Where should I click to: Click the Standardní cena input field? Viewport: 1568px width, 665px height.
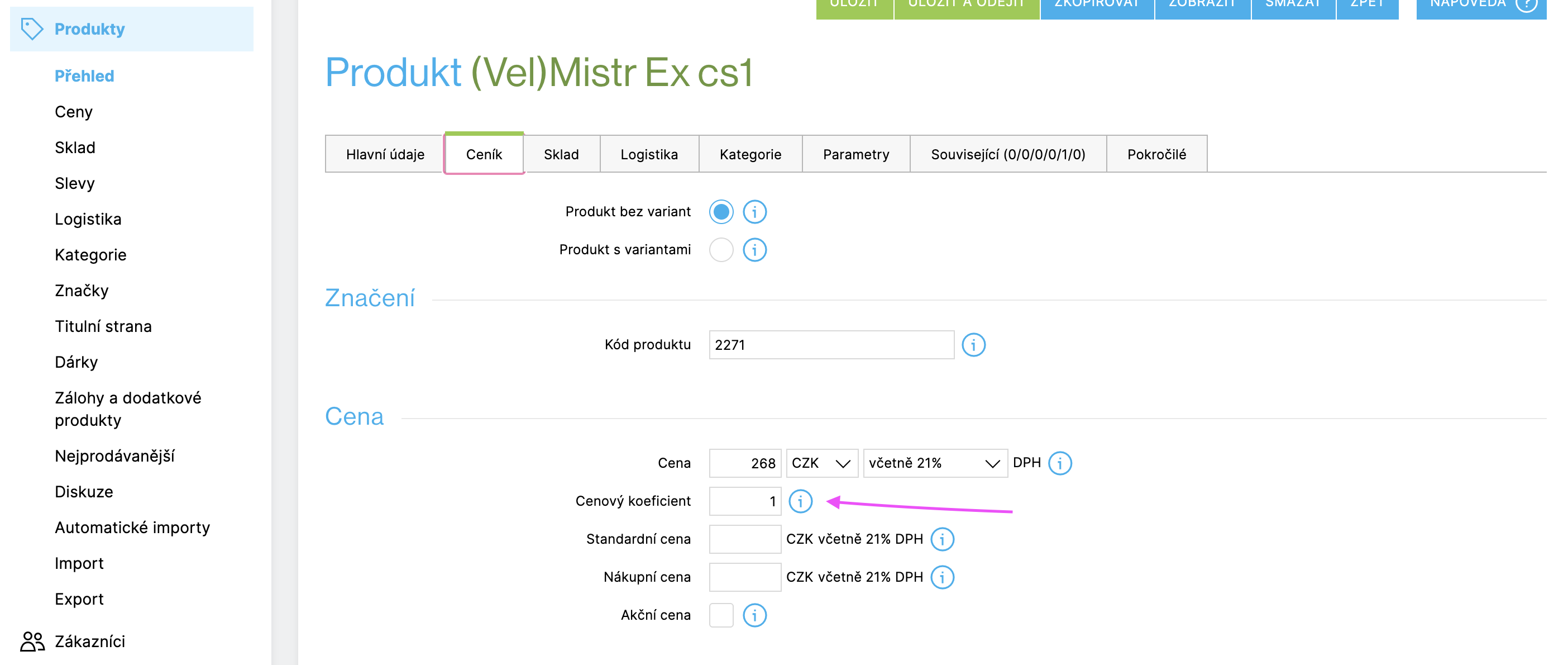744,539
